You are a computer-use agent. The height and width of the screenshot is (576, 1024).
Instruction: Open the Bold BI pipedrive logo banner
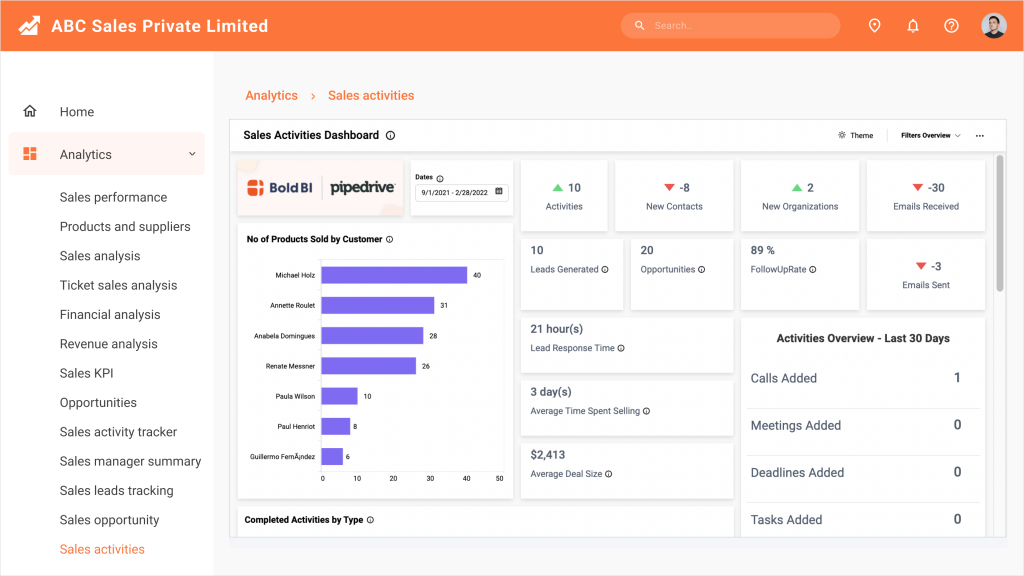[320, 186]
